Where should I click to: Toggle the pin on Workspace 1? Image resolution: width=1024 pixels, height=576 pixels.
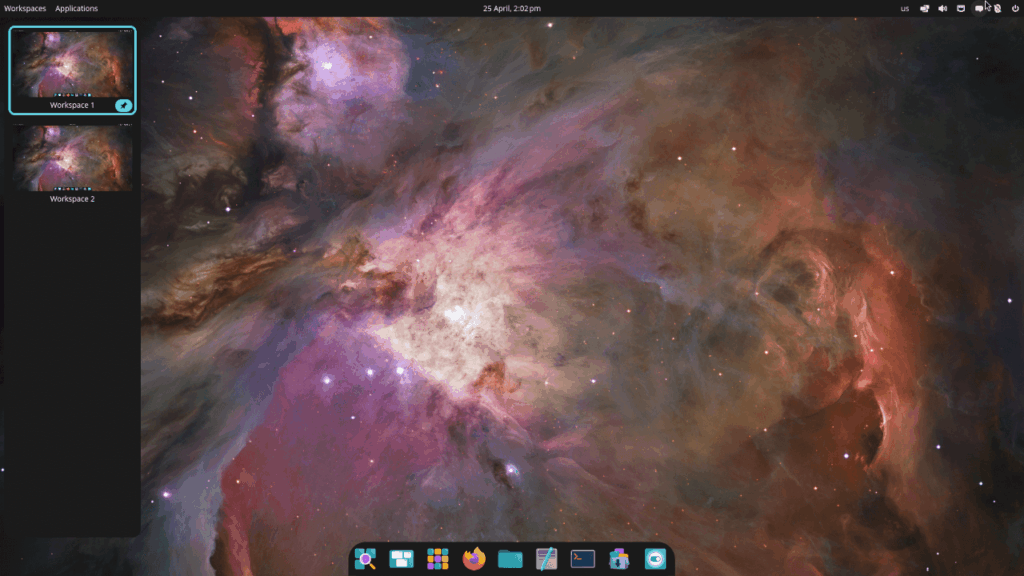click(x=123, y=105)
